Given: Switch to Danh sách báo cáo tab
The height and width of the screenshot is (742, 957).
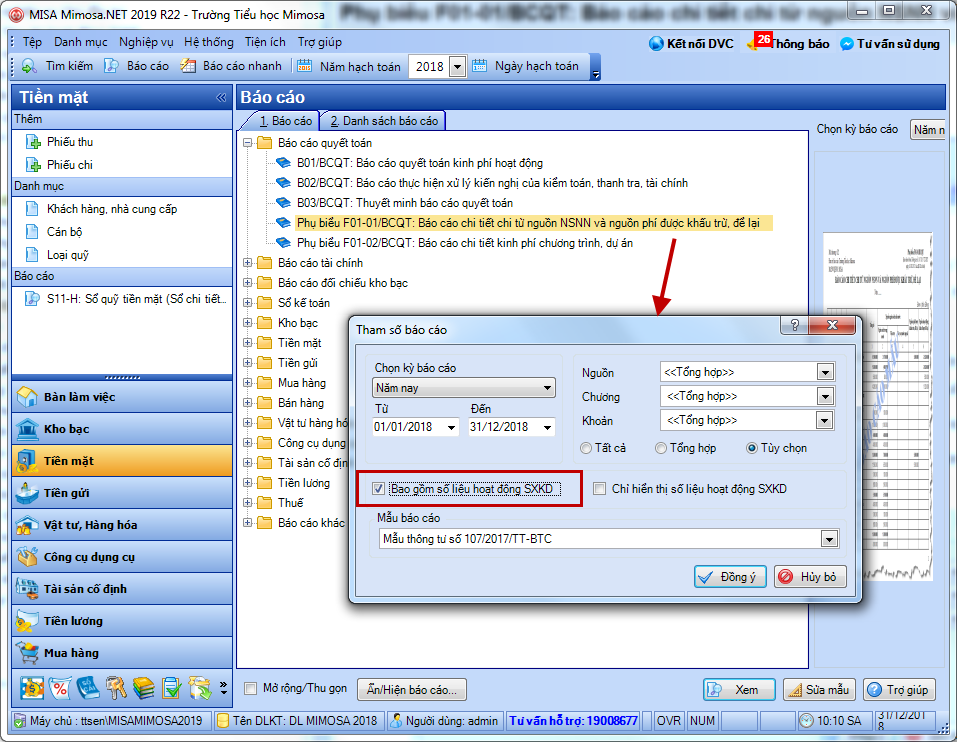Looking at the screenshot, I should [384, 121].
